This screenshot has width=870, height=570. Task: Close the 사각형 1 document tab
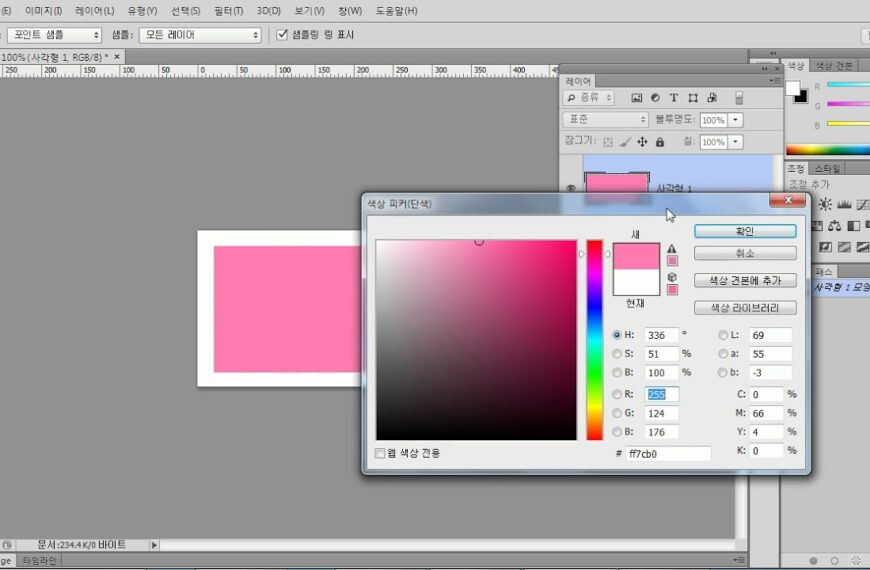point(117,57)
